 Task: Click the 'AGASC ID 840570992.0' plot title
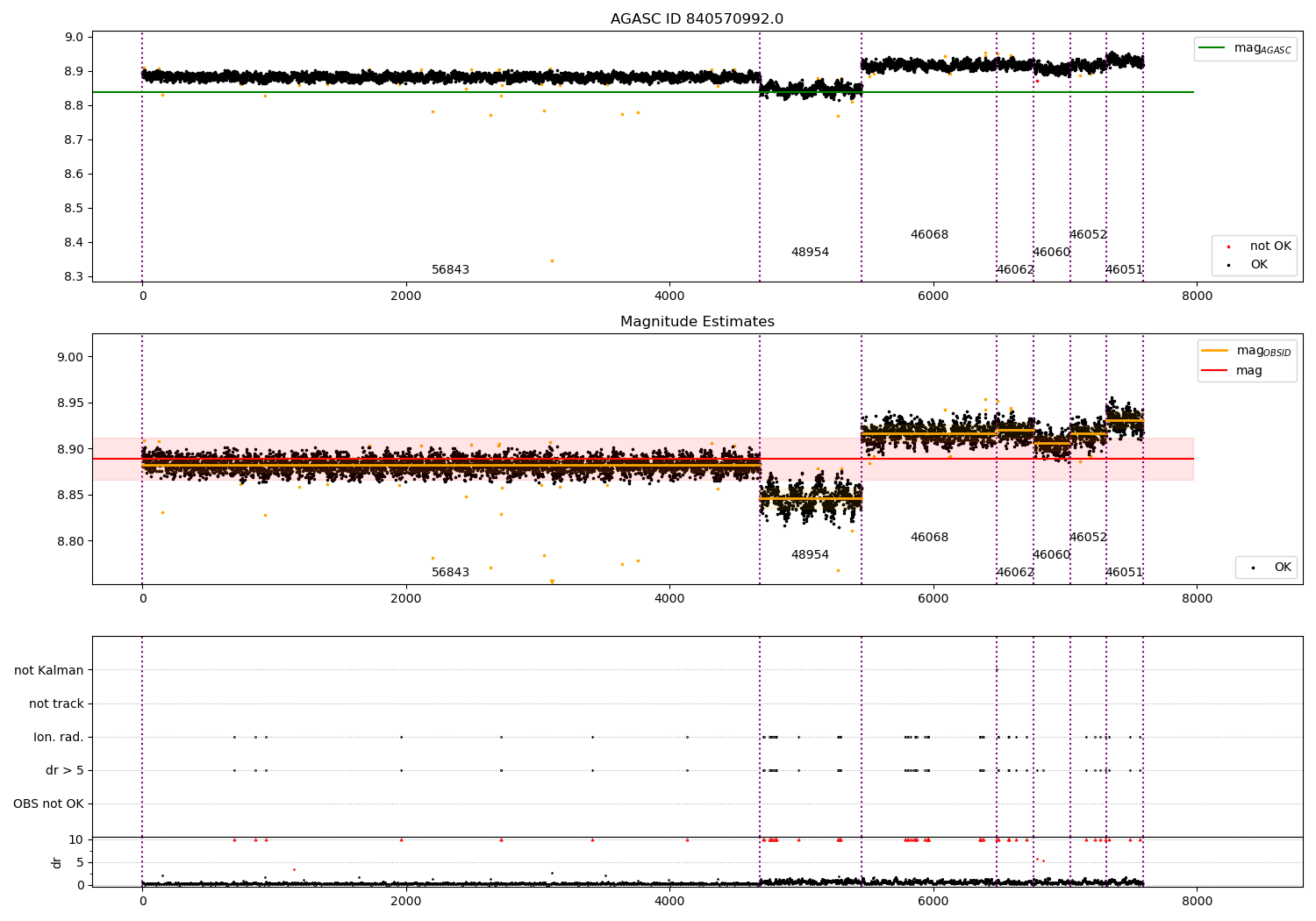click(697, 19)
